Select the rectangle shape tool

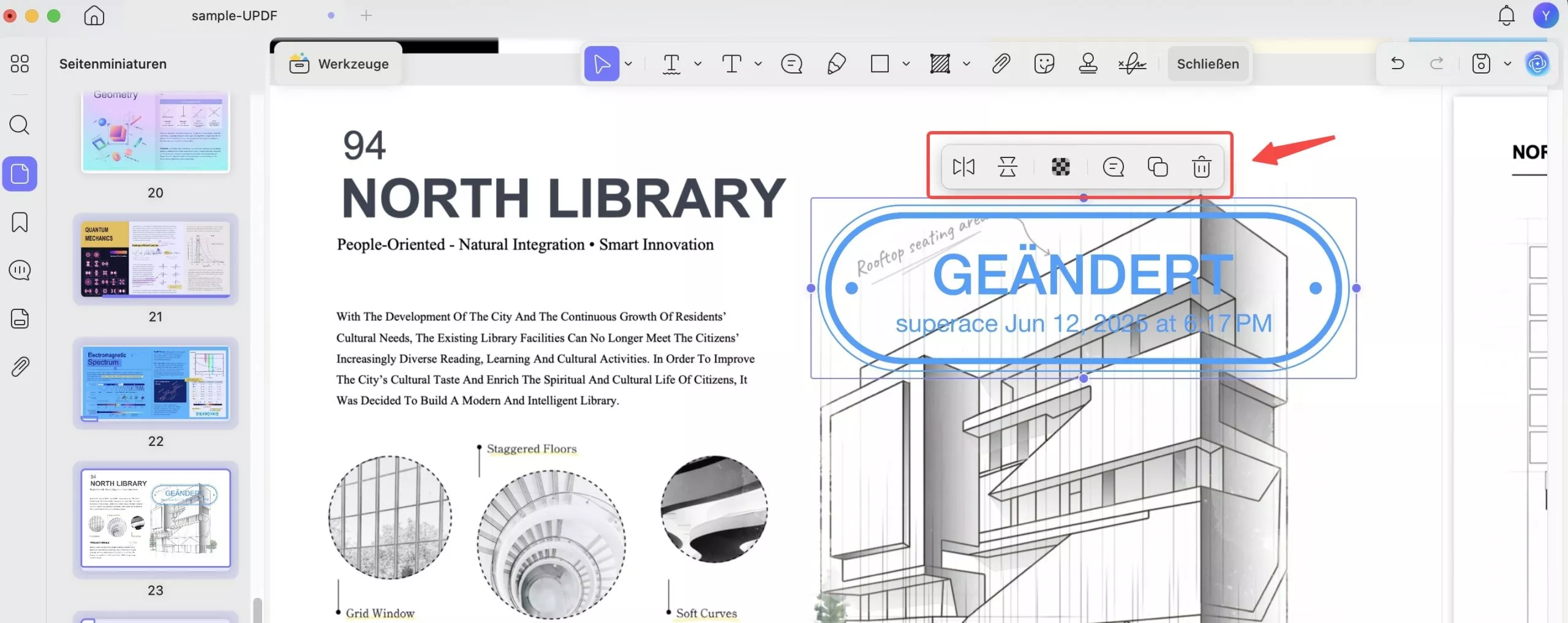coord(880,64)
